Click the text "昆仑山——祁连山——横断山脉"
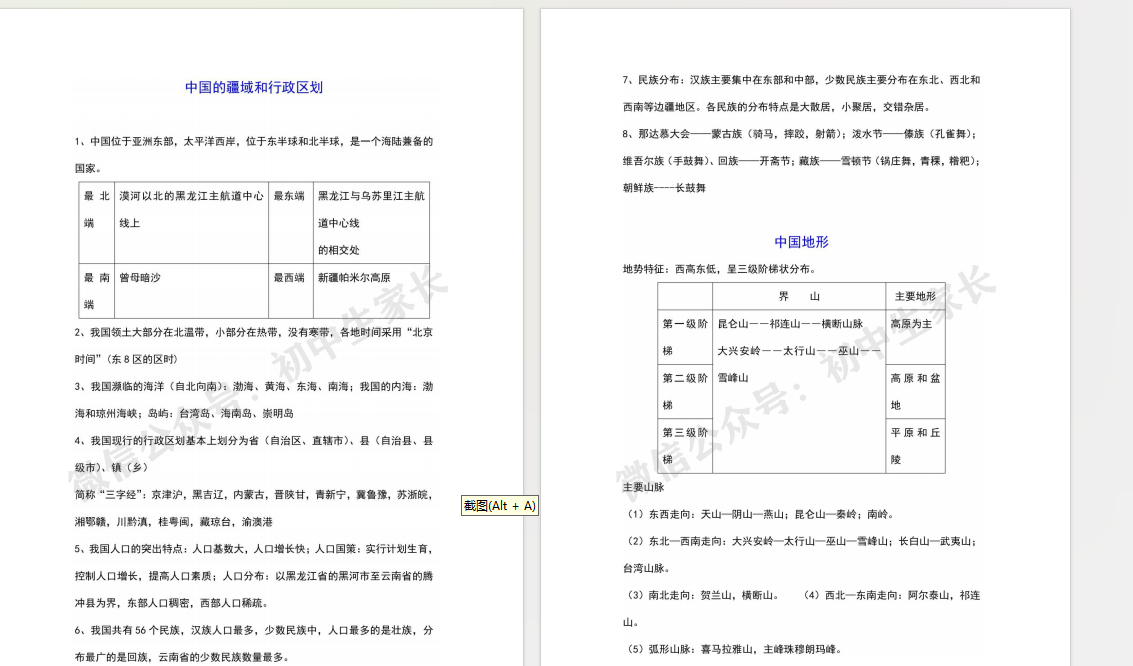 pos(790,324)
